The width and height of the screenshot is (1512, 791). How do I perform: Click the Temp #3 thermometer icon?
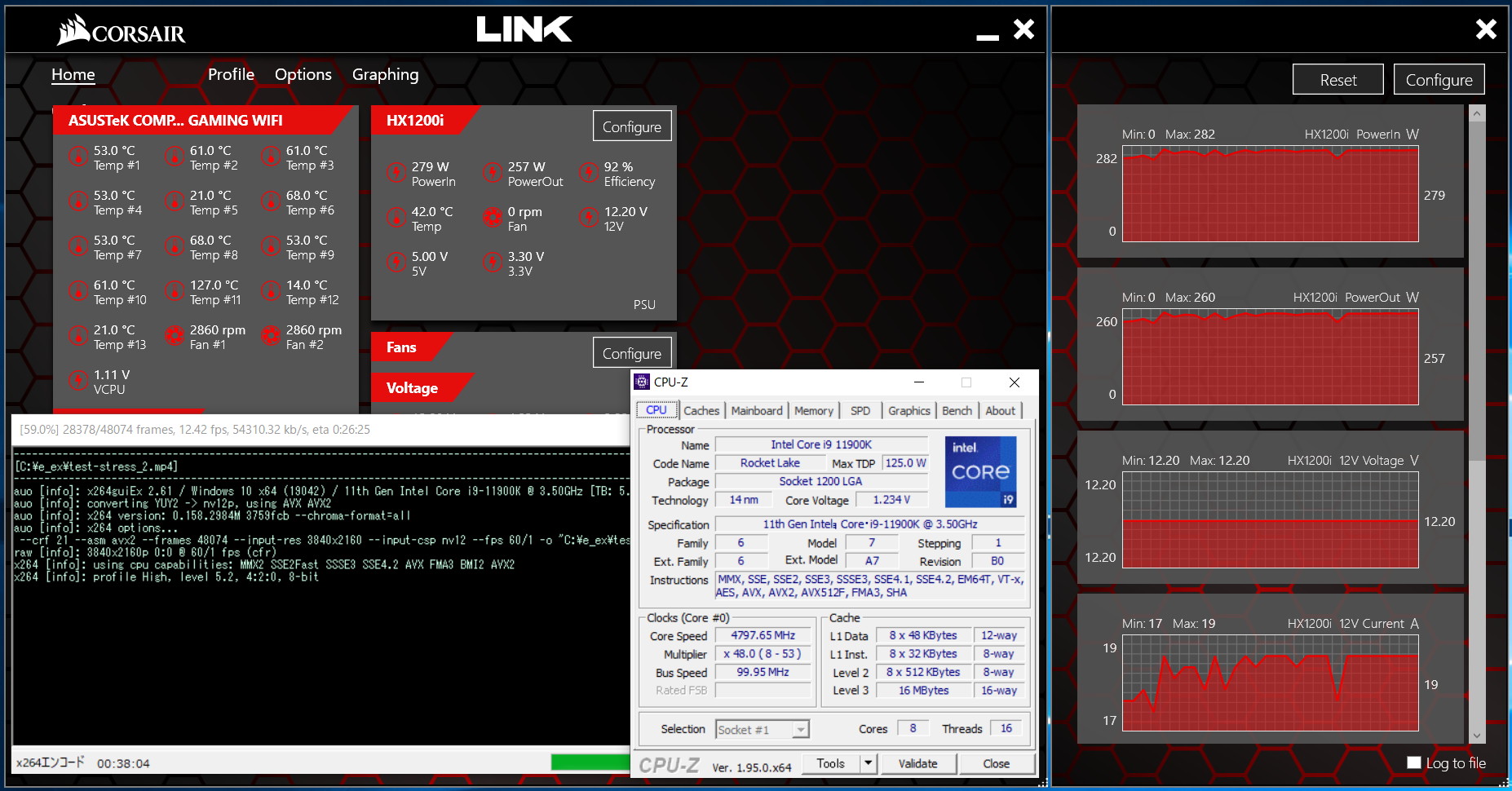click(271, 156)
